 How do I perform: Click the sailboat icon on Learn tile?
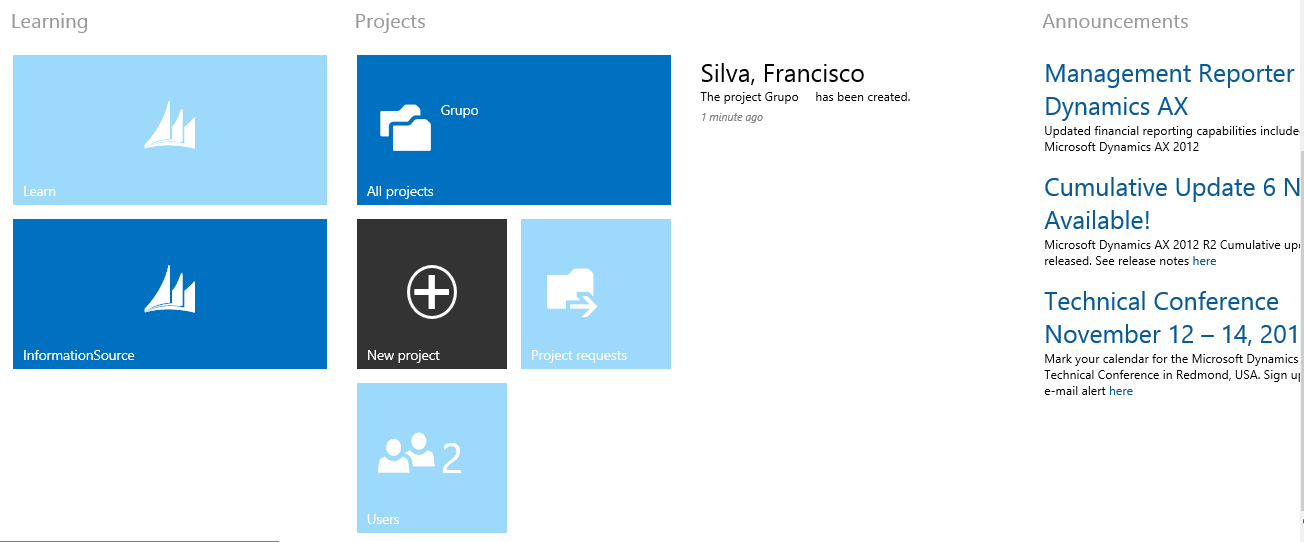[x=169, y=126]
